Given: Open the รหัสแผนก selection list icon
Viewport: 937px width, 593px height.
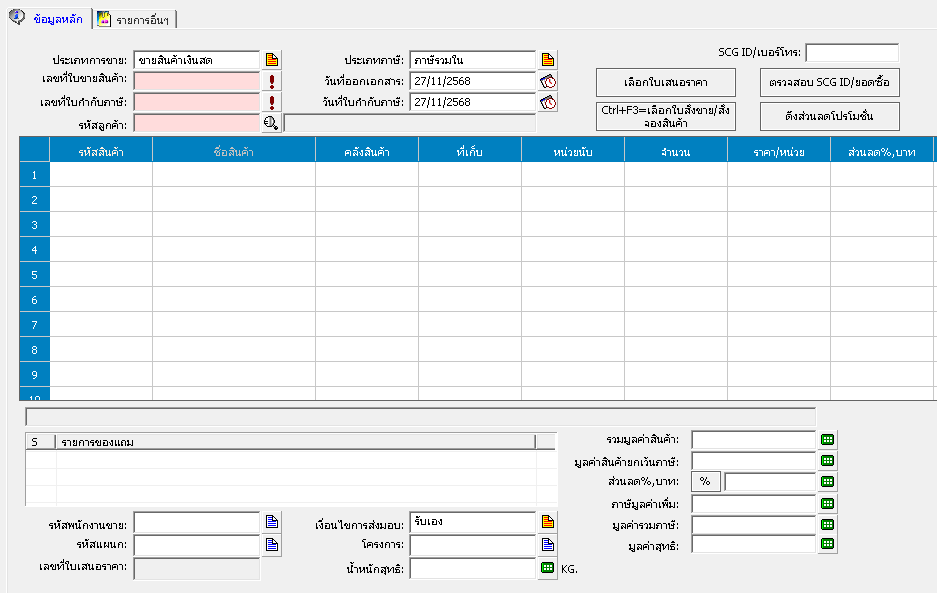Looking at the screenshot, I should tap(271, 545).
